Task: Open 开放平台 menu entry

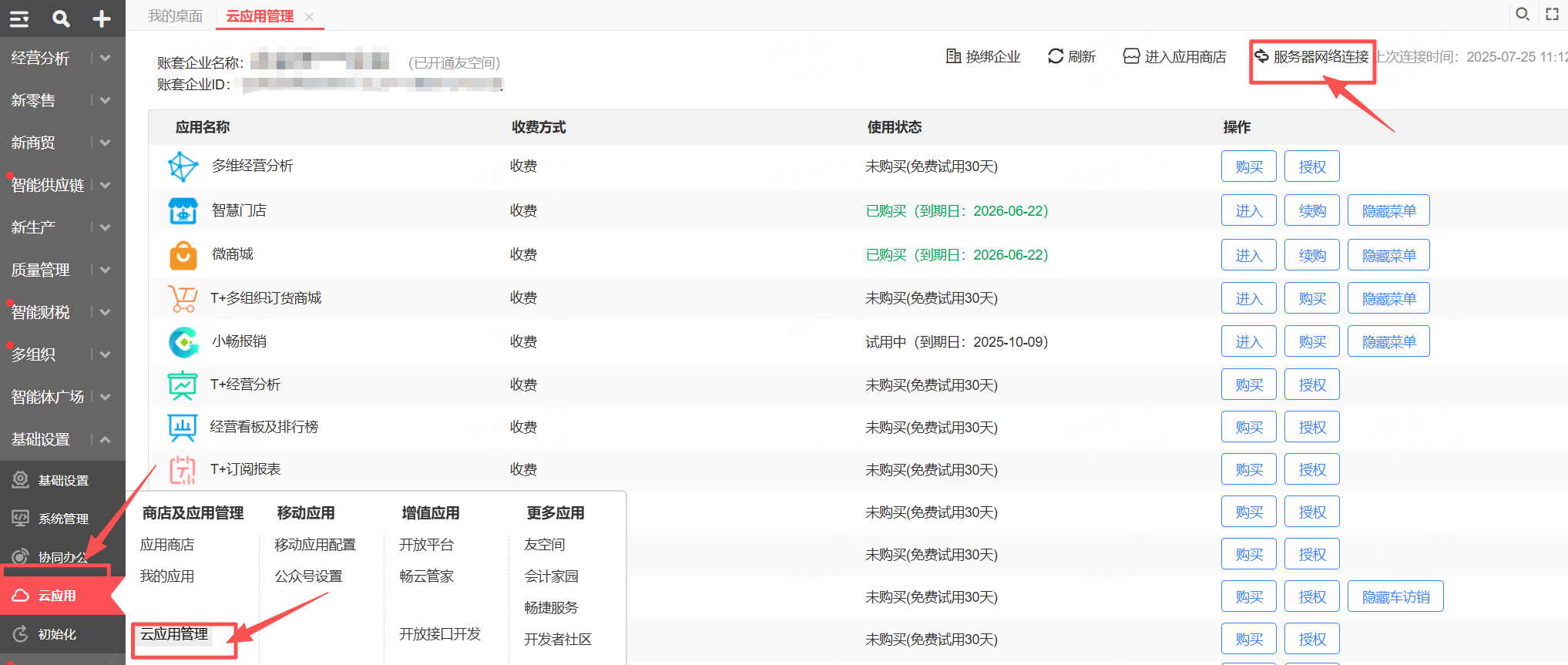Action: pos(427,545)
